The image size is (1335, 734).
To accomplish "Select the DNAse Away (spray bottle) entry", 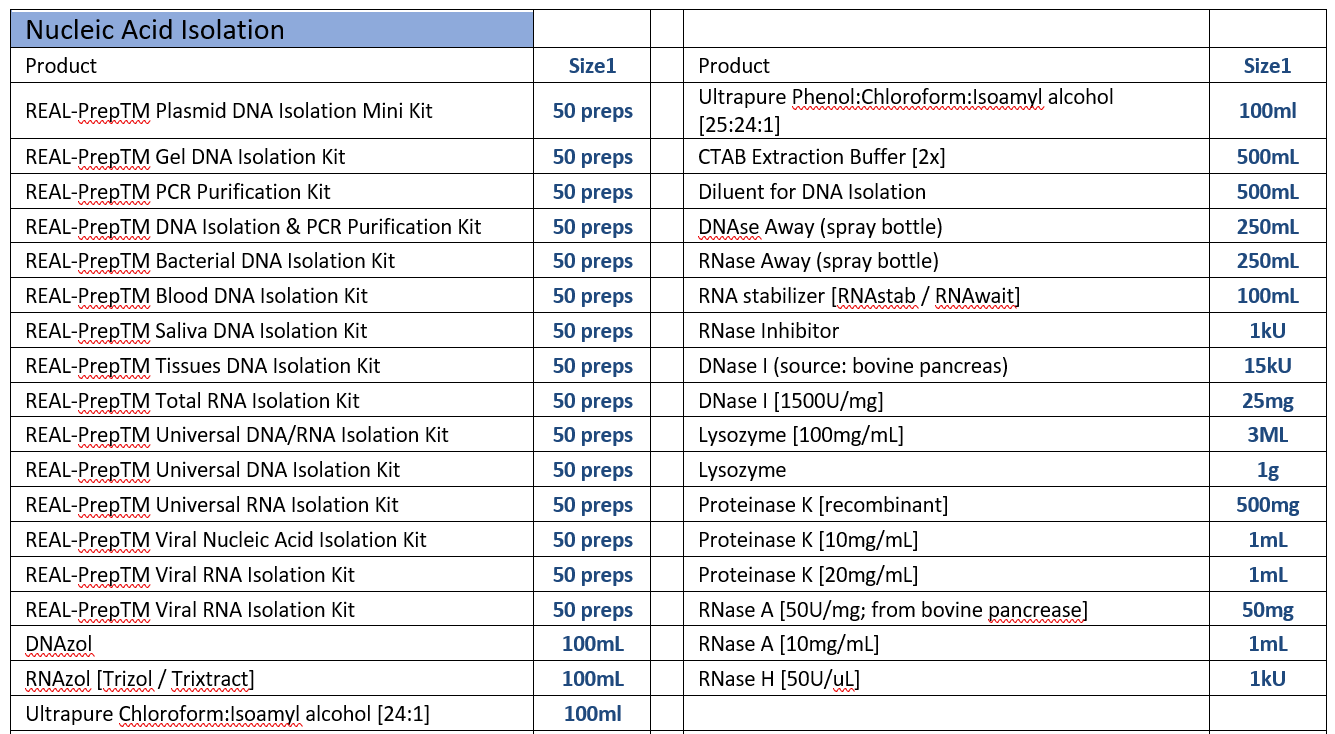I will [820, 227].
